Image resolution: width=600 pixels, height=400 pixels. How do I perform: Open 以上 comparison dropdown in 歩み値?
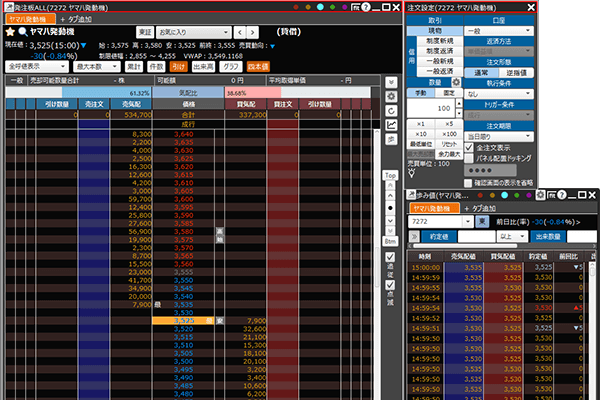pos(512,236)
